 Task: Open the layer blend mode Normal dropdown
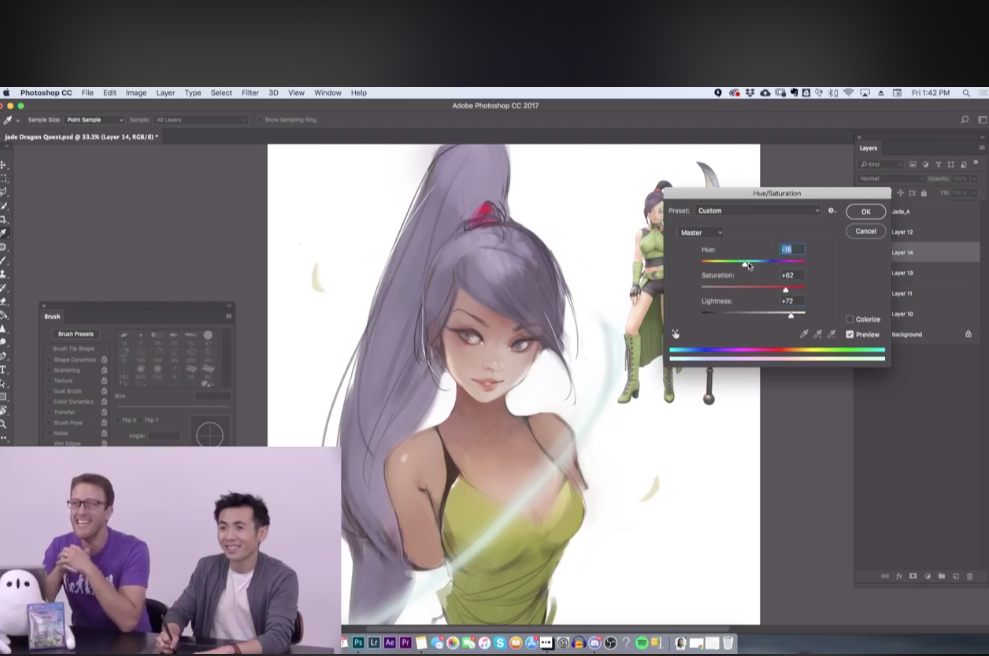coord(890,179)
